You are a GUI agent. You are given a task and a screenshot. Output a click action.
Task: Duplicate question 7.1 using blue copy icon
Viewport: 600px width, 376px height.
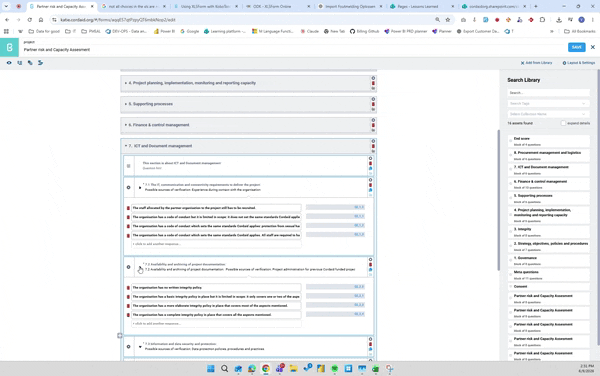tap(370, 190)
